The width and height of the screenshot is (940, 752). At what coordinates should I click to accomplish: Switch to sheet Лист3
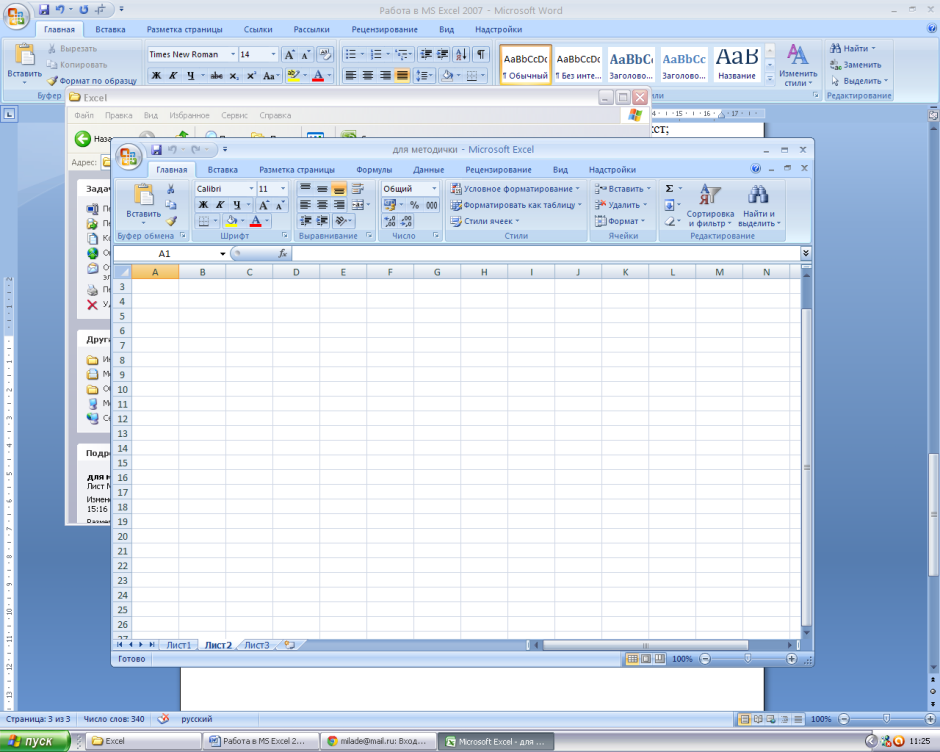point(257,645)
